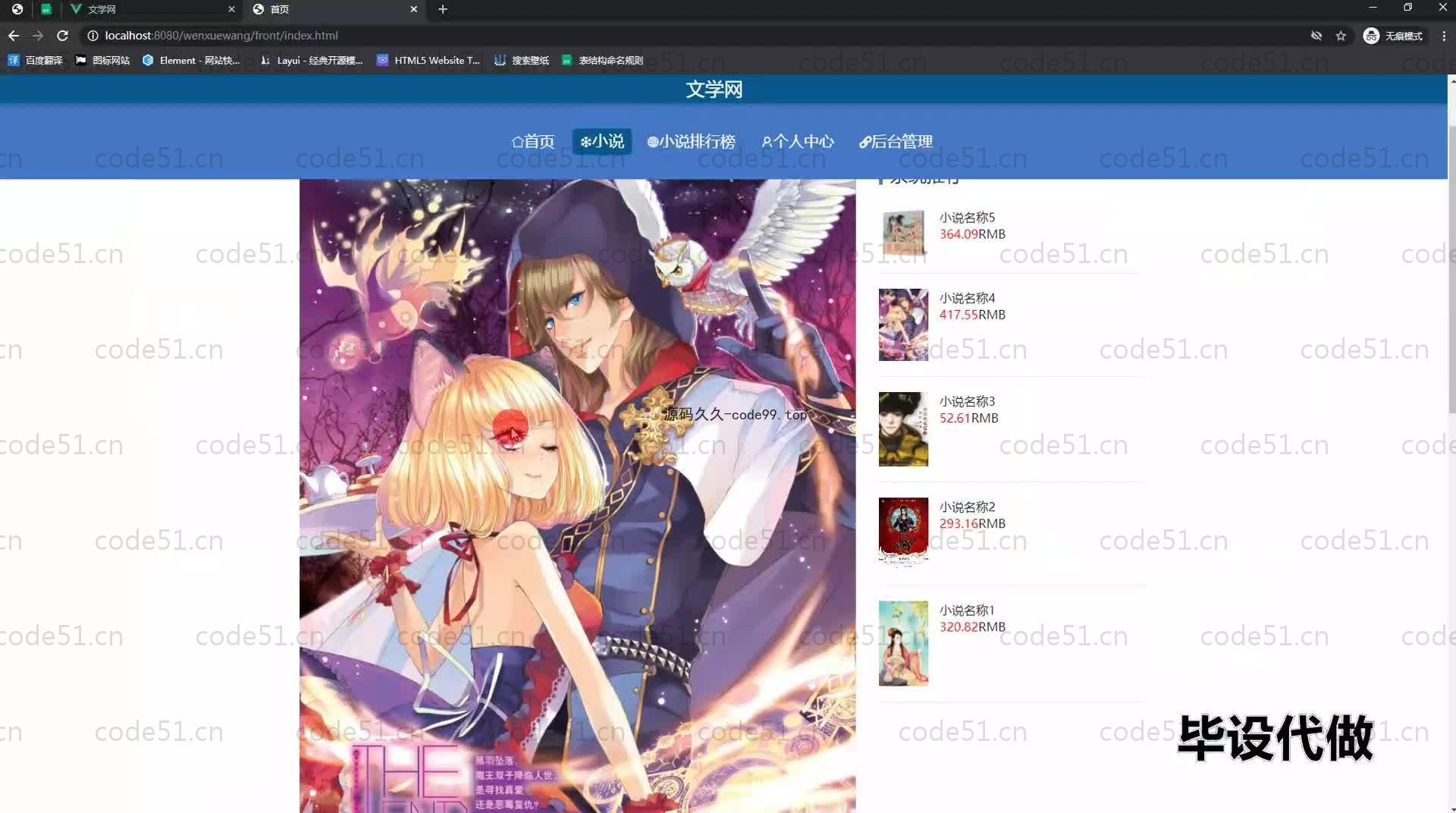
Task: Click the price 52.61RMB
Action: (968, 419)
